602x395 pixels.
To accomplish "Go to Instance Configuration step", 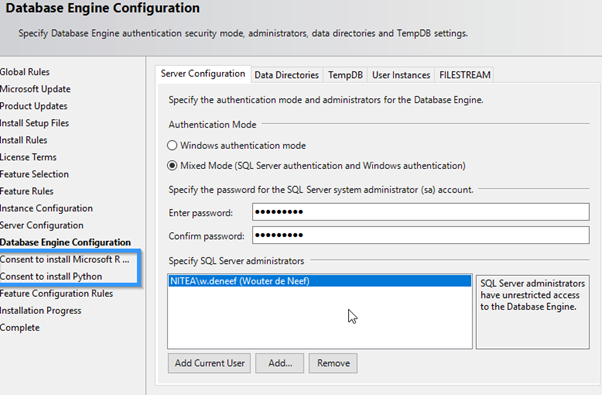I will 46,208.
